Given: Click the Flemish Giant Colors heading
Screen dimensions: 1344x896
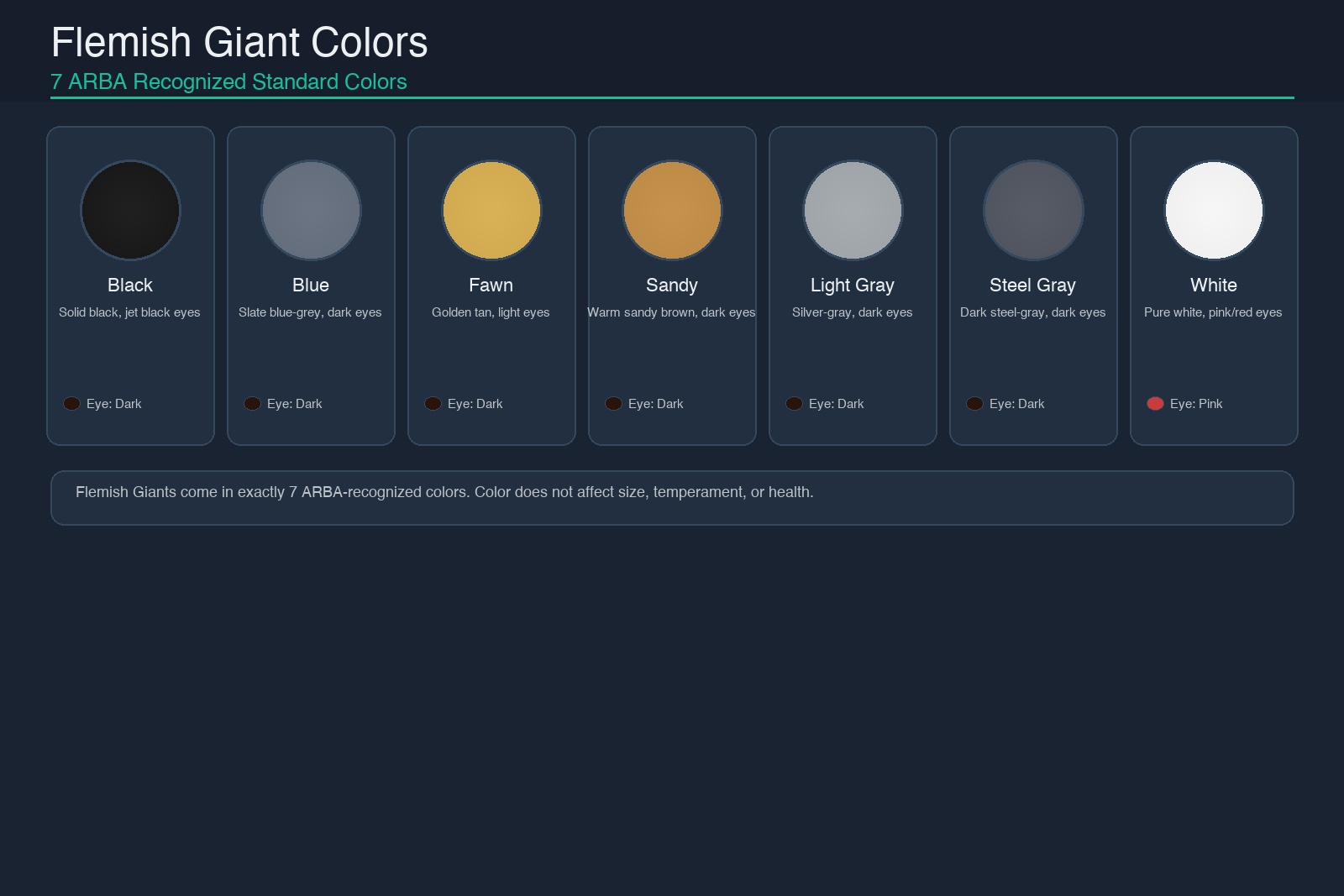Looking at the screenshot, I should click(x=239, y=42).
